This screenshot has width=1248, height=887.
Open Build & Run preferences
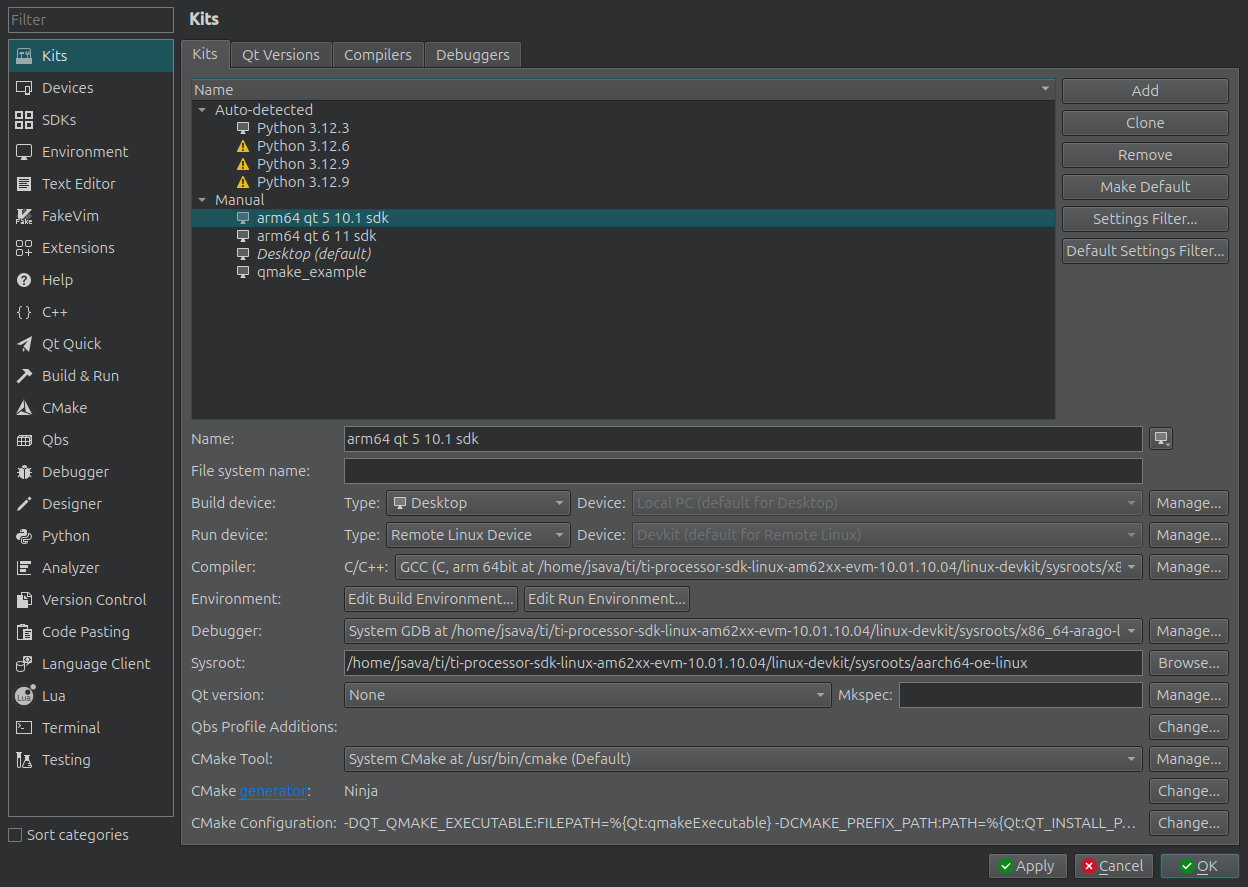pos(90,376)
